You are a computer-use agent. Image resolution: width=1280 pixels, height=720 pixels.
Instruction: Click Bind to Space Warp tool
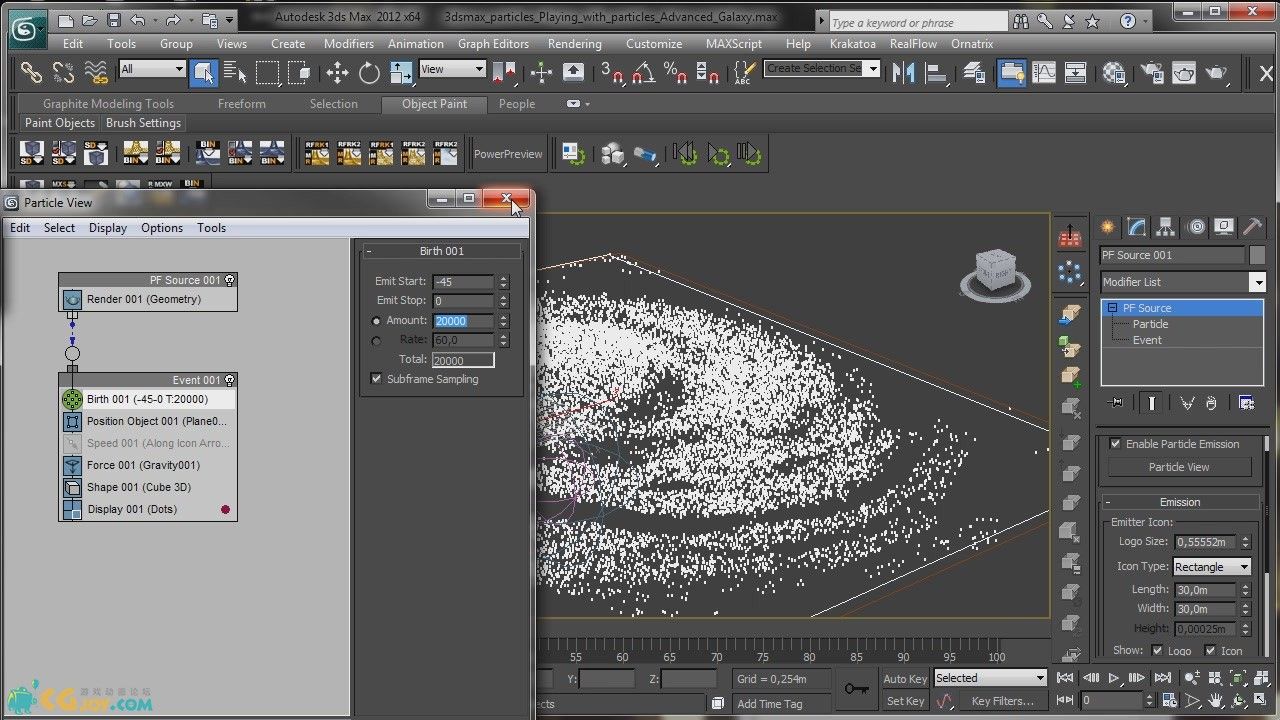[x=96, y=72]
